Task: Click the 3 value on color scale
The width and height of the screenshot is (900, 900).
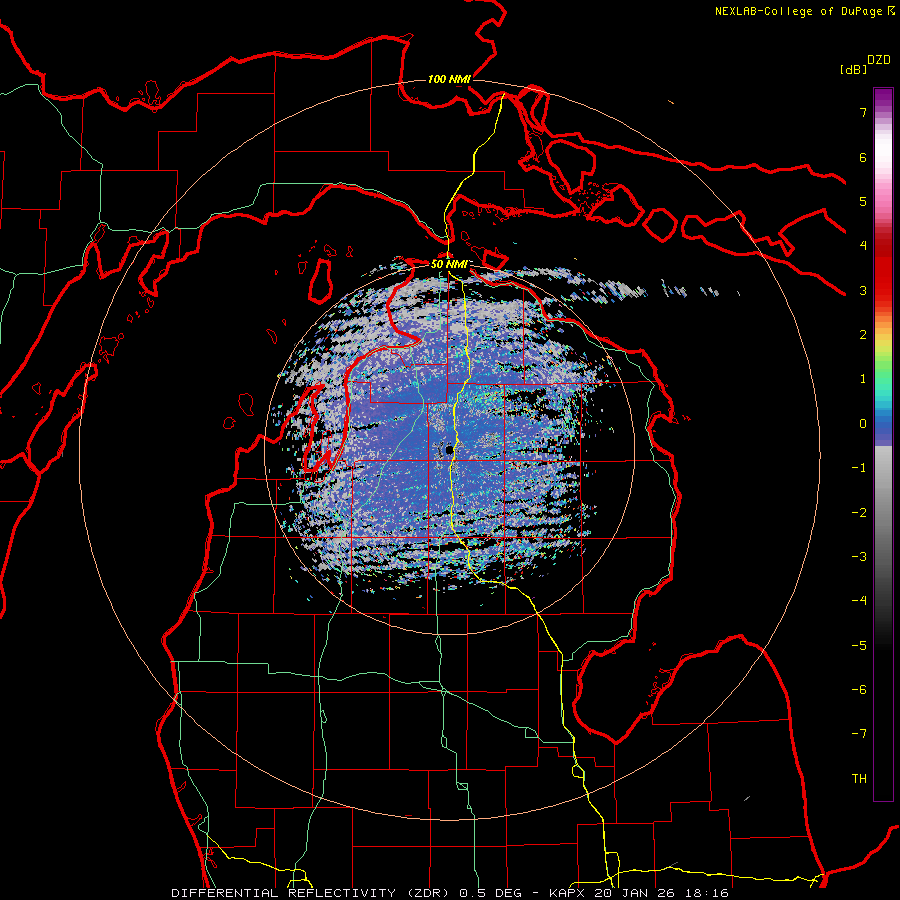Action: point(863,290)
